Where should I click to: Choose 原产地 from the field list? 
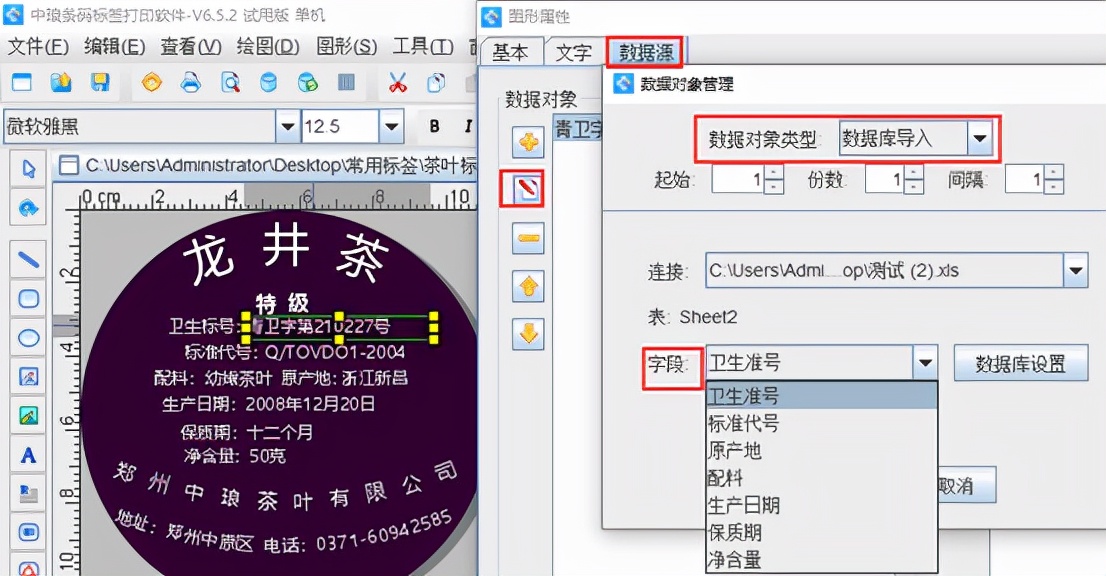pyautogui.click(x=822, y=451)
